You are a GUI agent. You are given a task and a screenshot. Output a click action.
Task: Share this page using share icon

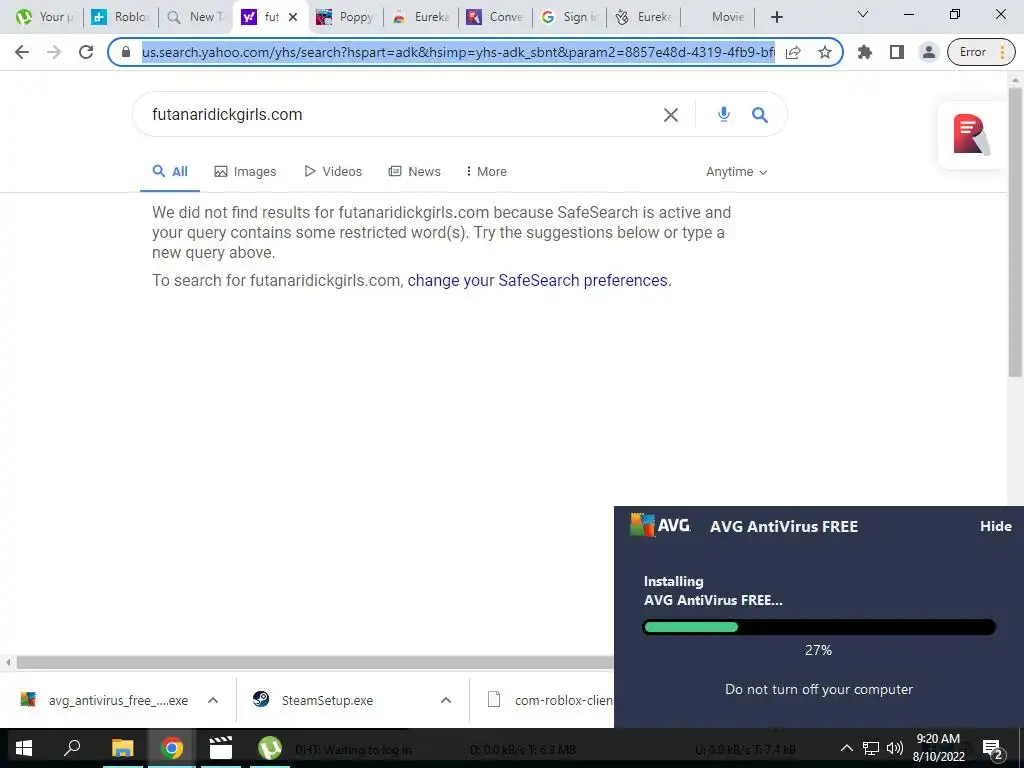click(x=793, y=52)
